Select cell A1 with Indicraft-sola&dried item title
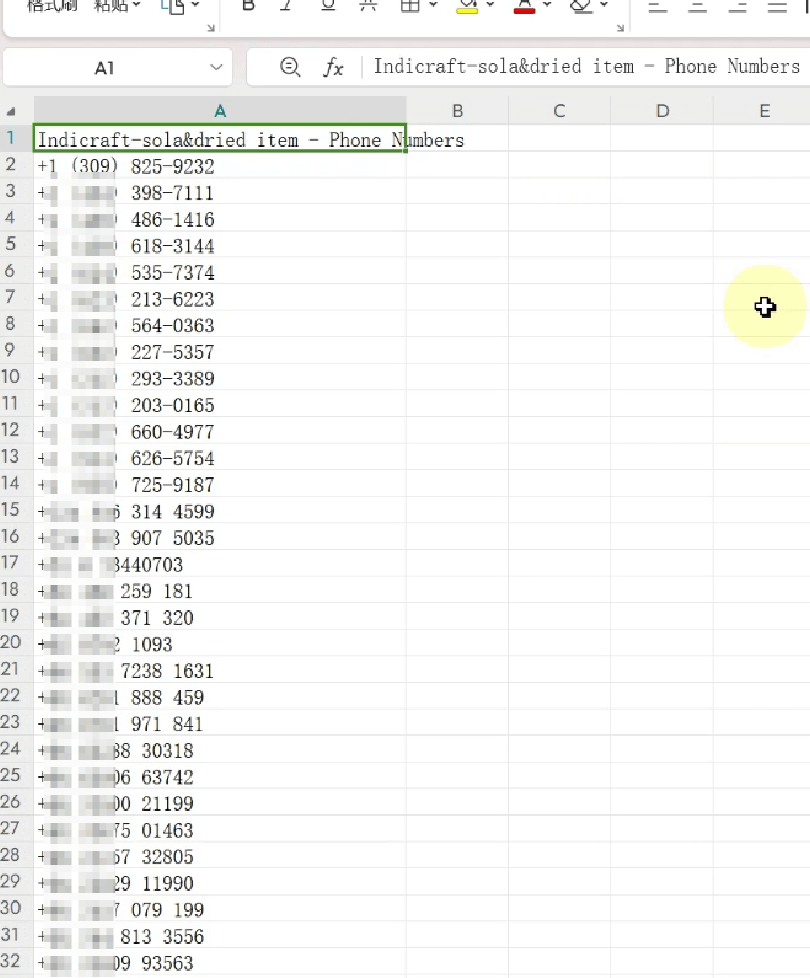810x978 pixels. click(x=219, y=138)
